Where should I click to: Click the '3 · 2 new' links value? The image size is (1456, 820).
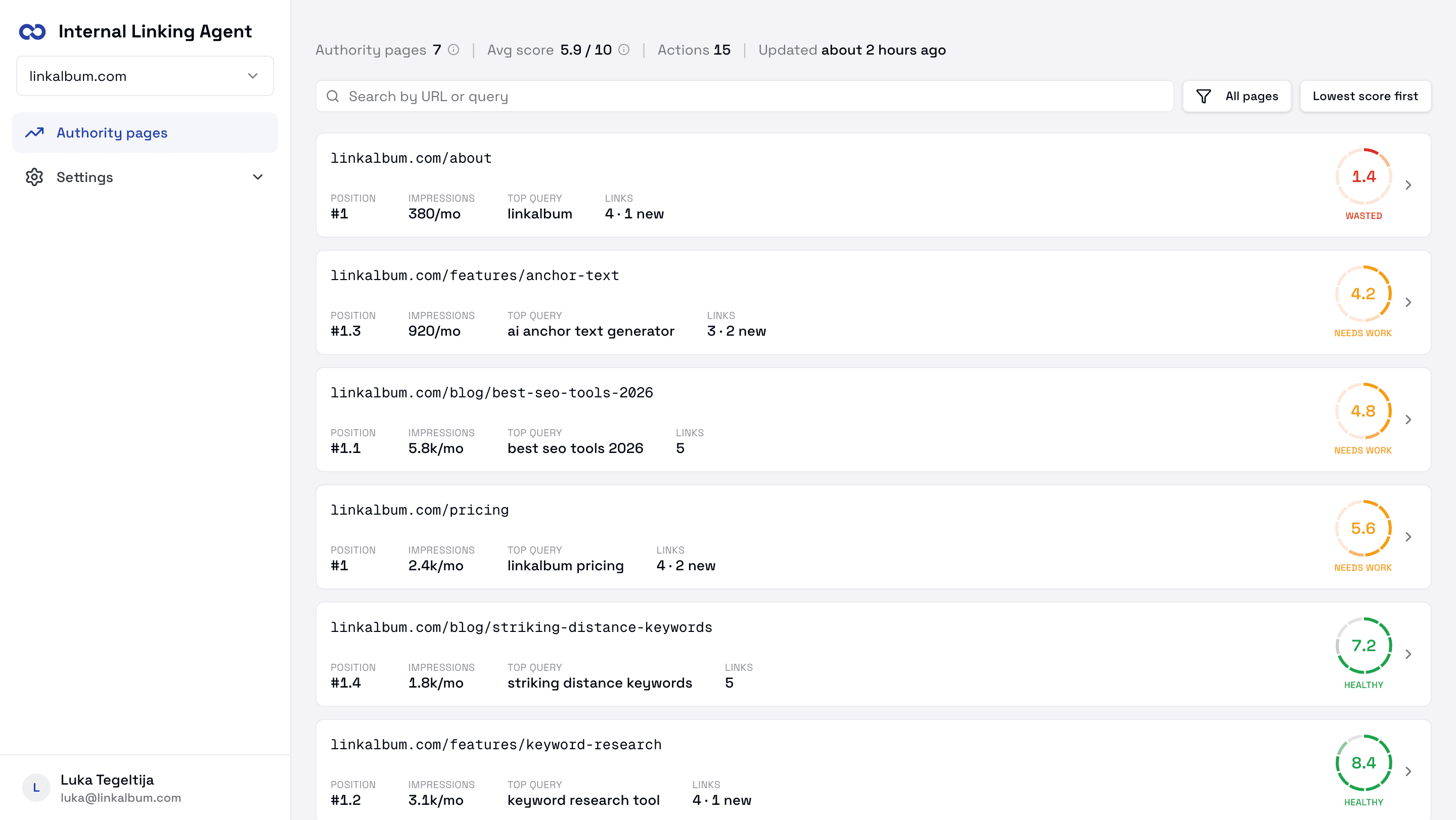tap(736, 331)
